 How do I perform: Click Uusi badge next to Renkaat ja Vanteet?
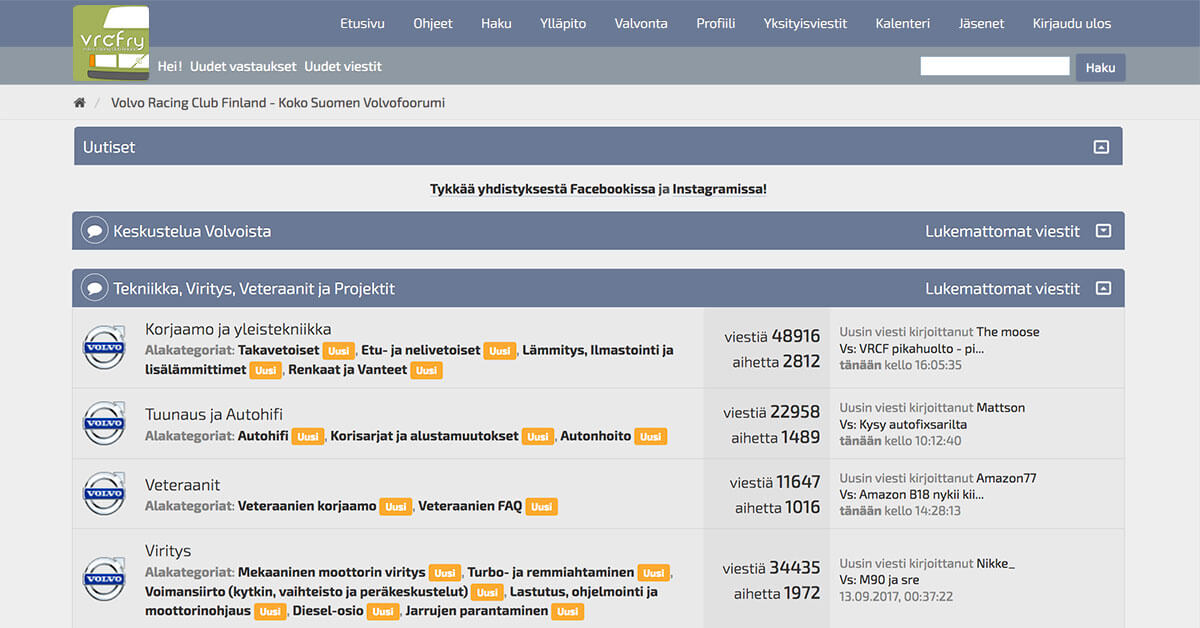[427, 370]
